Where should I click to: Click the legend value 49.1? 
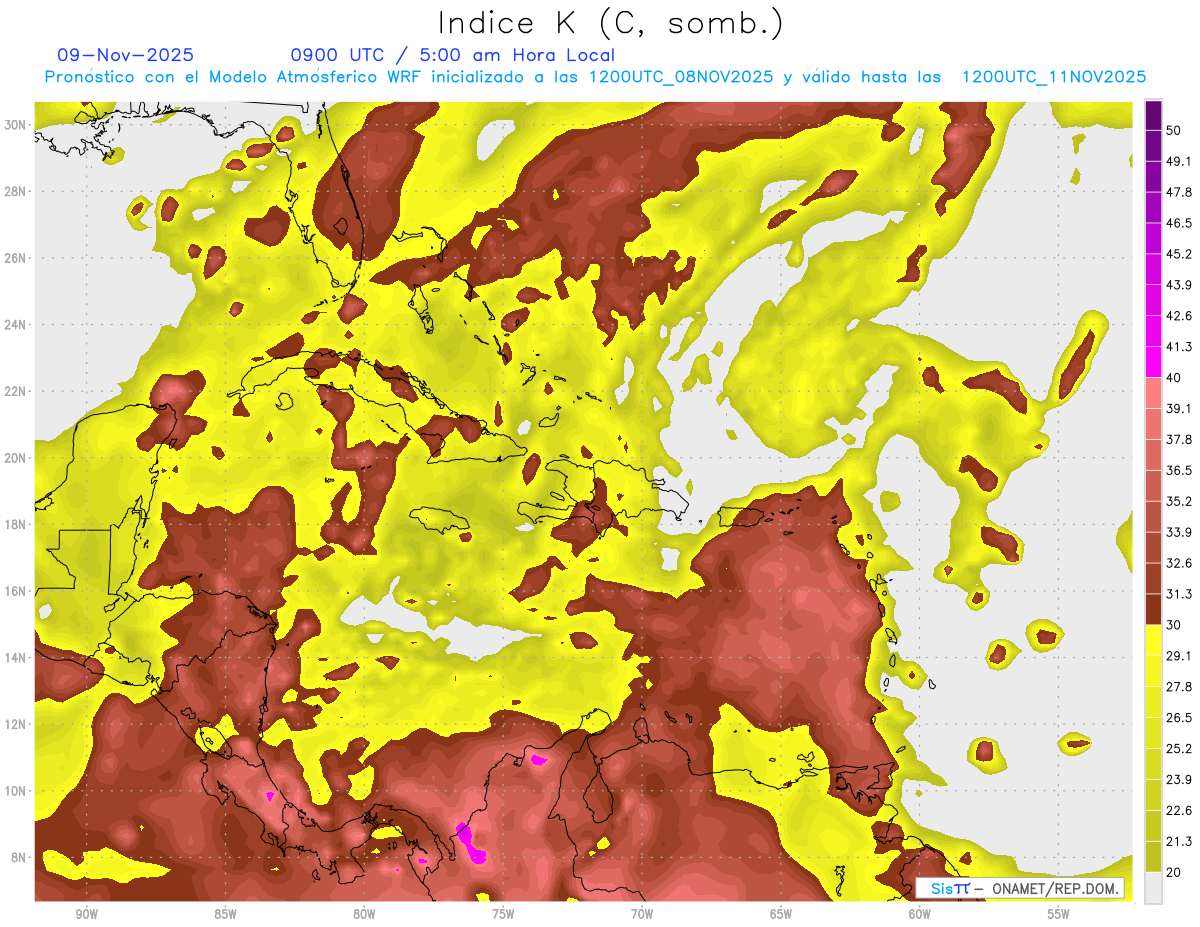point(1179,161)
